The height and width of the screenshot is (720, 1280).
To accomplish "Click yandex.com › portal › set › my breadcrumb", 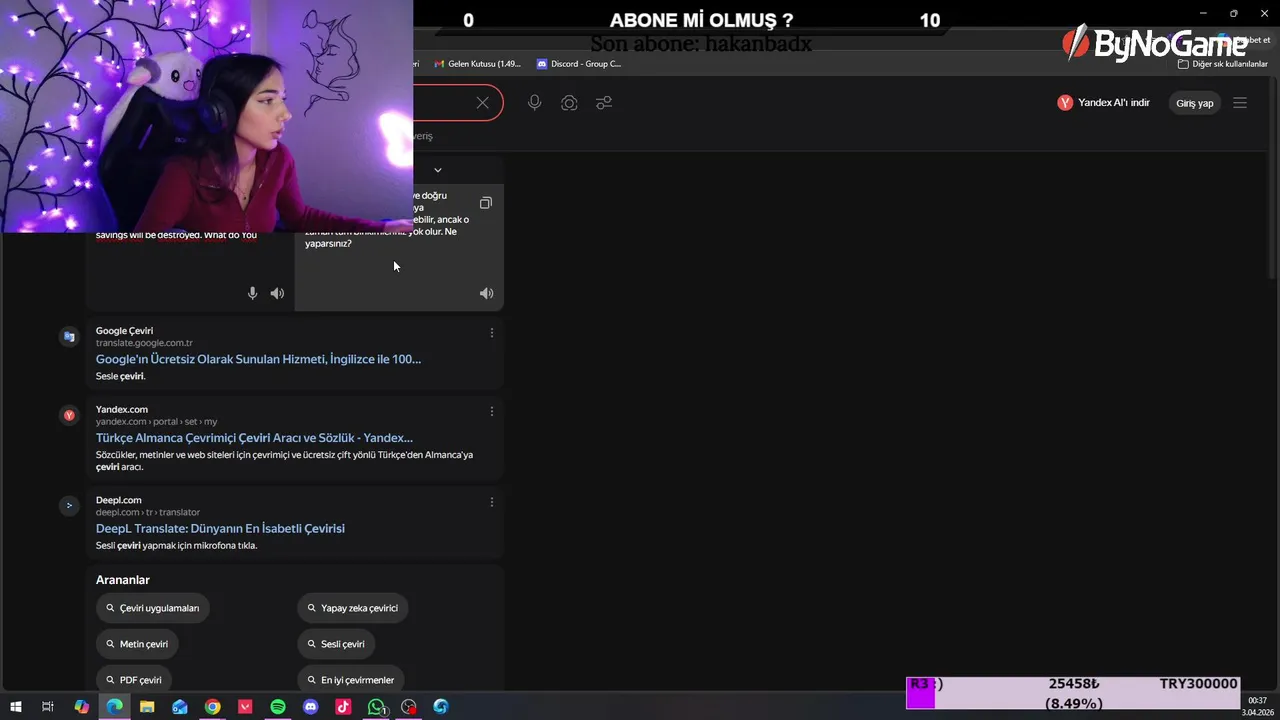I will tap(156, 421).
